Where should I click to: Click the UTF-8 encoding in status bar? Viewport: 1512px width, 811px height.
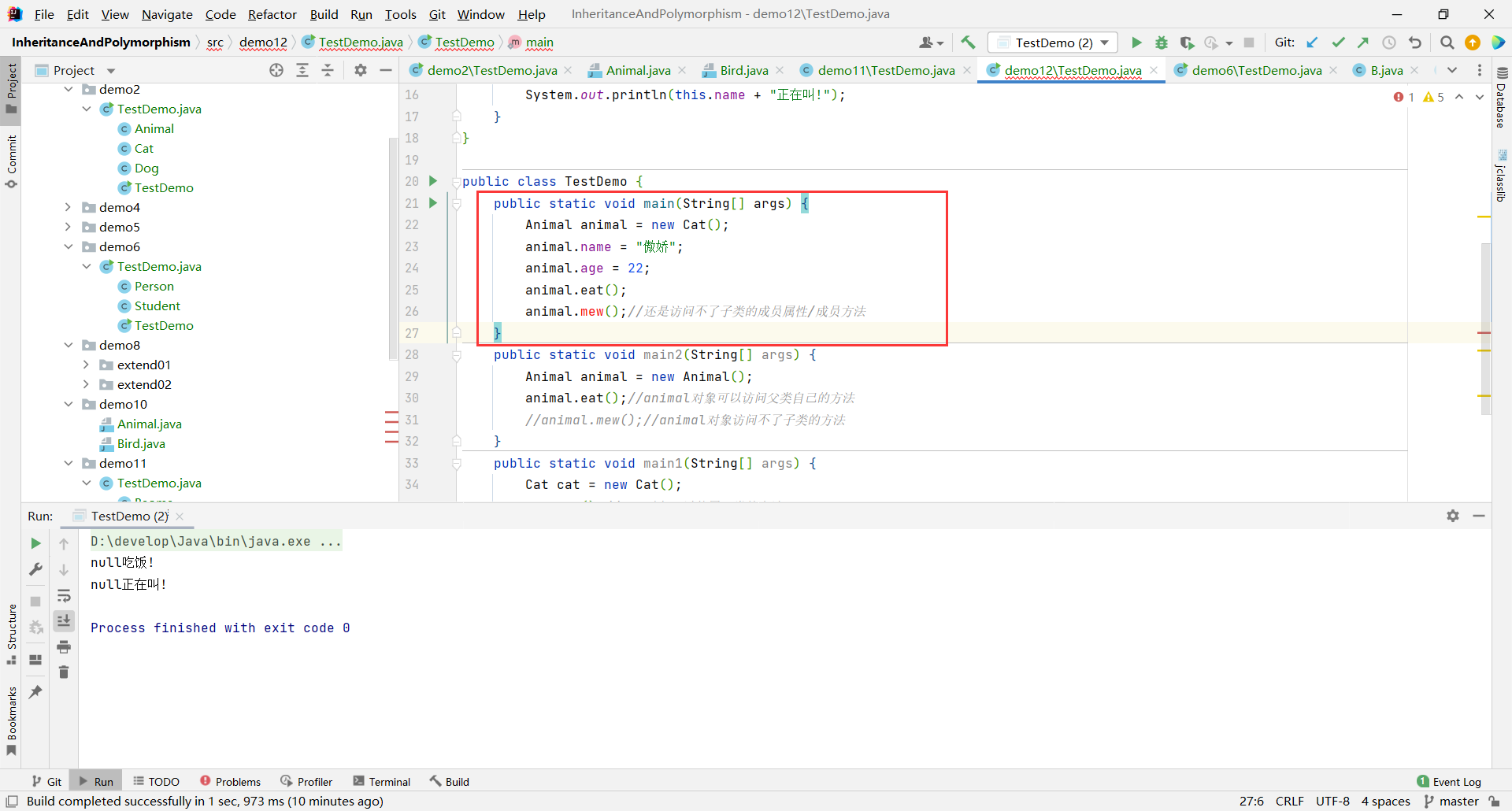pyautogui.click(x=1332, y=802)
